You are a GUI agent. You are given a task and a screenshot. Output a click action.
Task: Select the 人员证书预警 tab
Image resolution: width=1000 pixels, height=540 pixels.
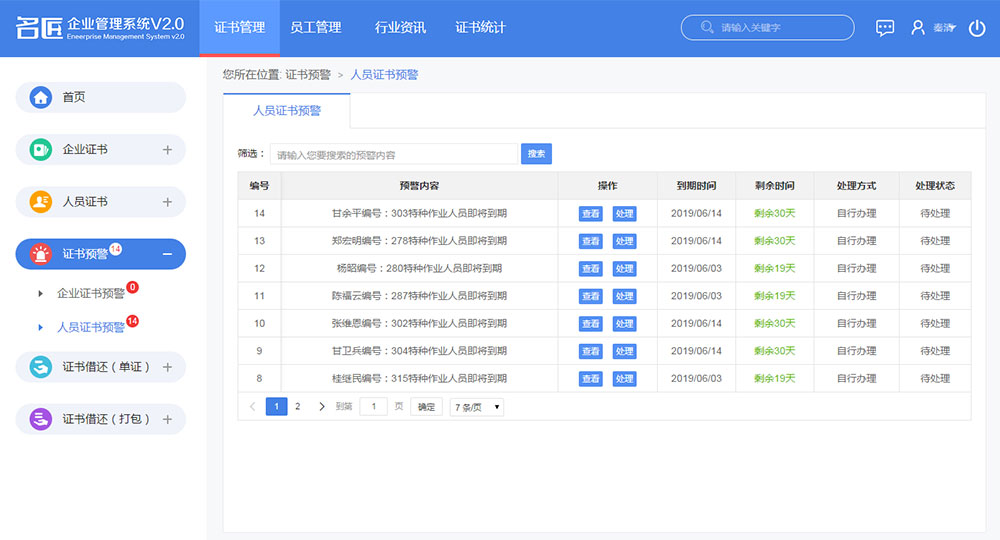(x=287, y=111)
